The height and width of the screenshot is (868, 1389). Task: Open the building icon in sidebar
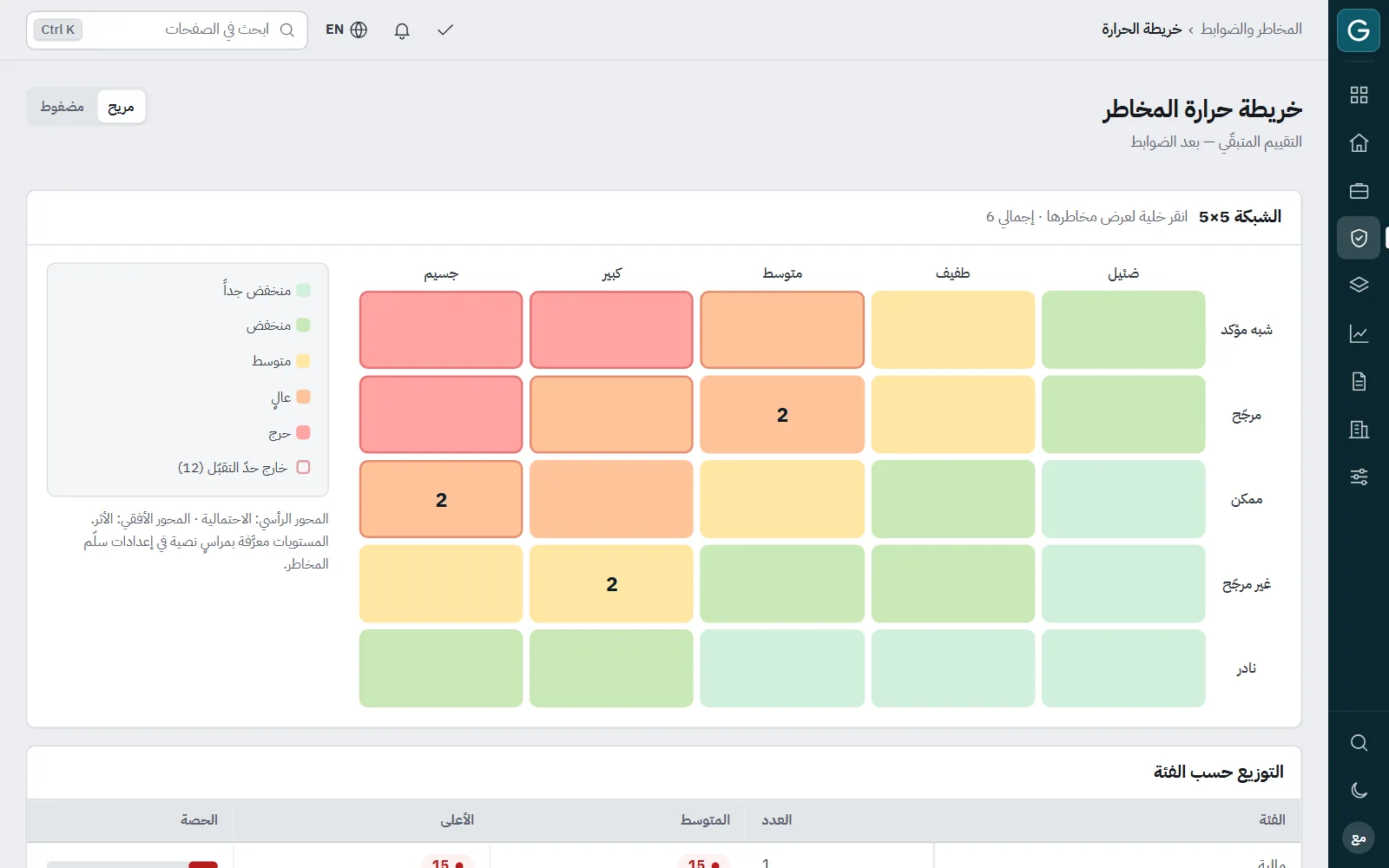coord(1359,429)
